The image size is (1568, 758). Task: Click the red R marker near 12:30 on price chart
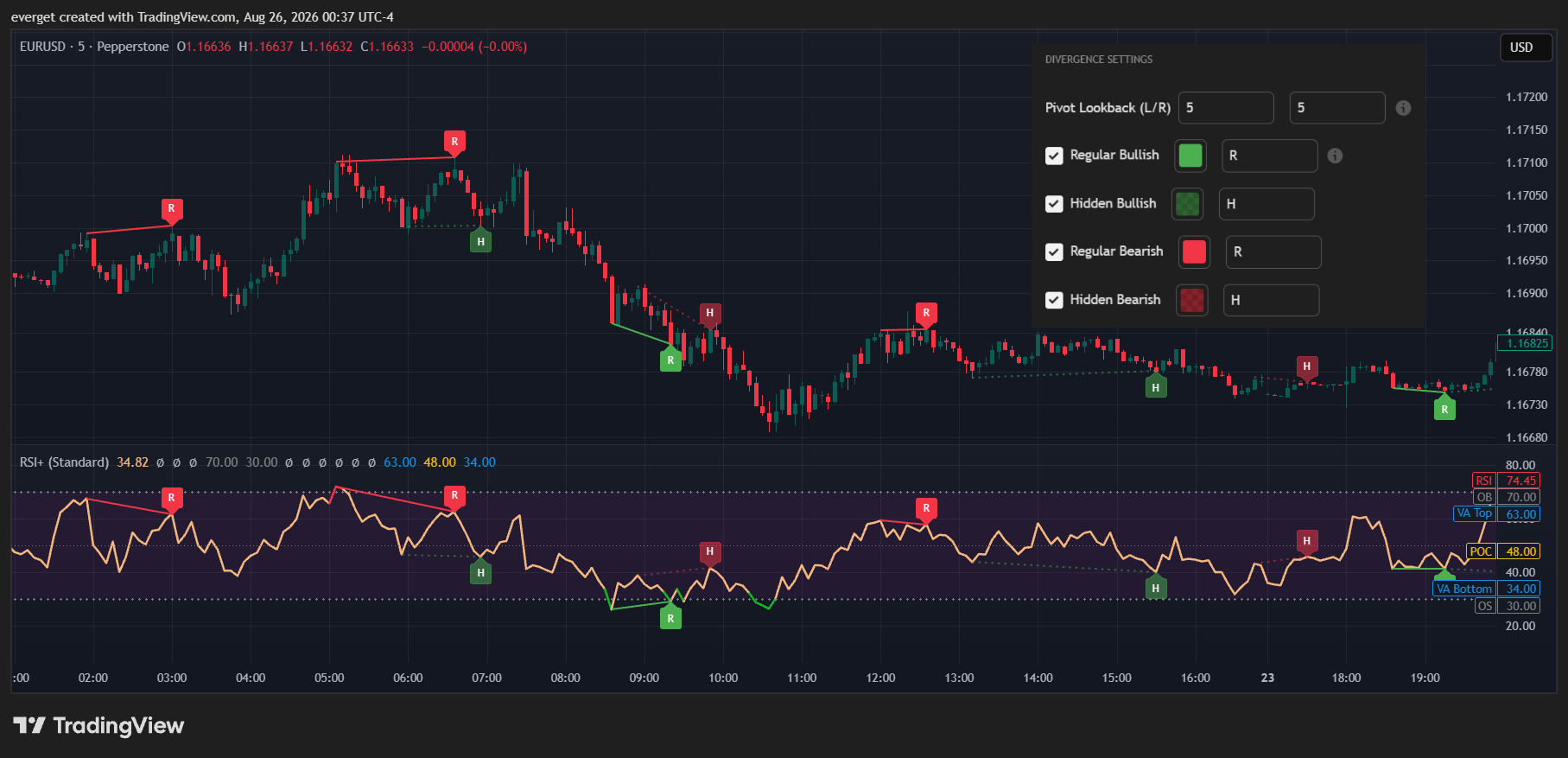coord(926,315)
